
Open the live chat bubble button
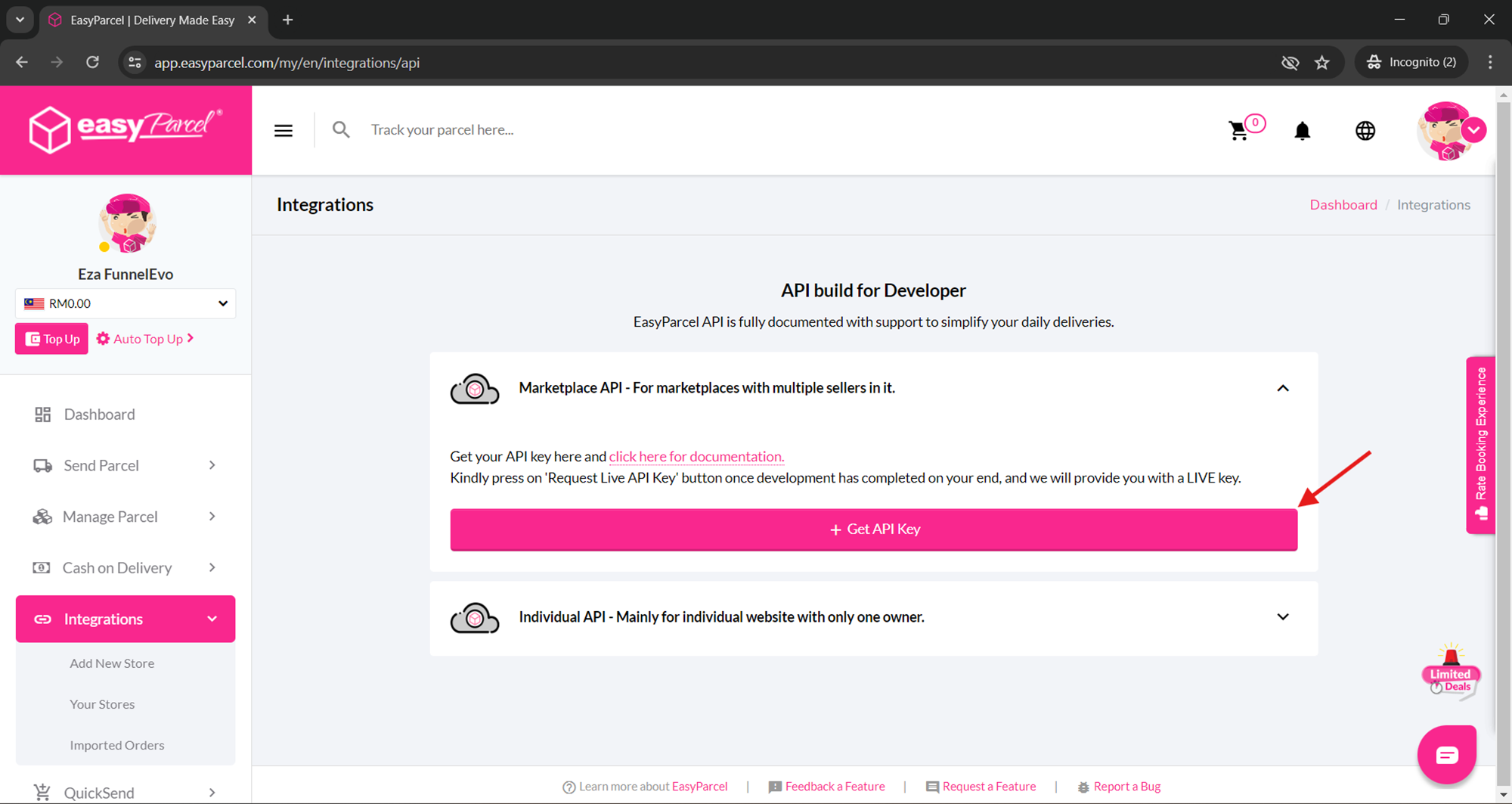[x=1446, y=754]
